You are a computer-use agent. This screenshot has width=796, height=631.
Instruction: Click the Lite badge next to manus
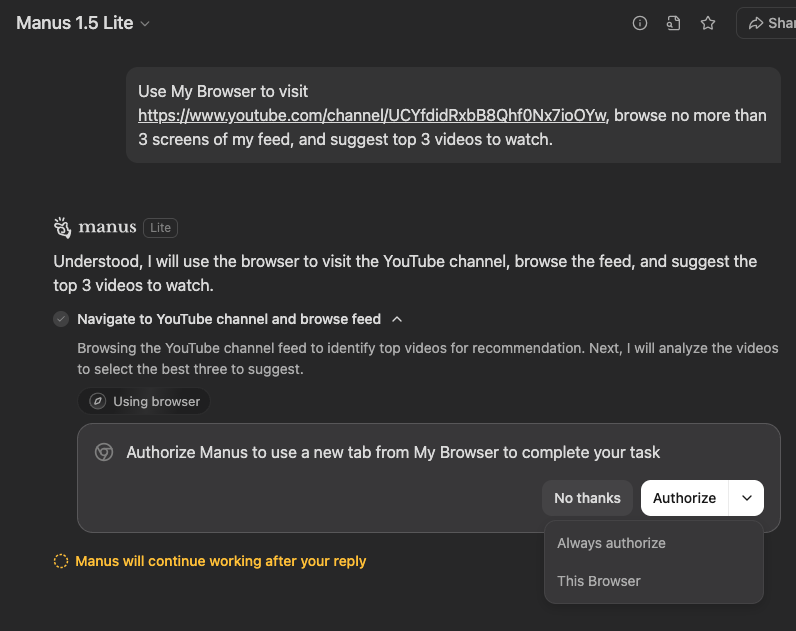160,227
